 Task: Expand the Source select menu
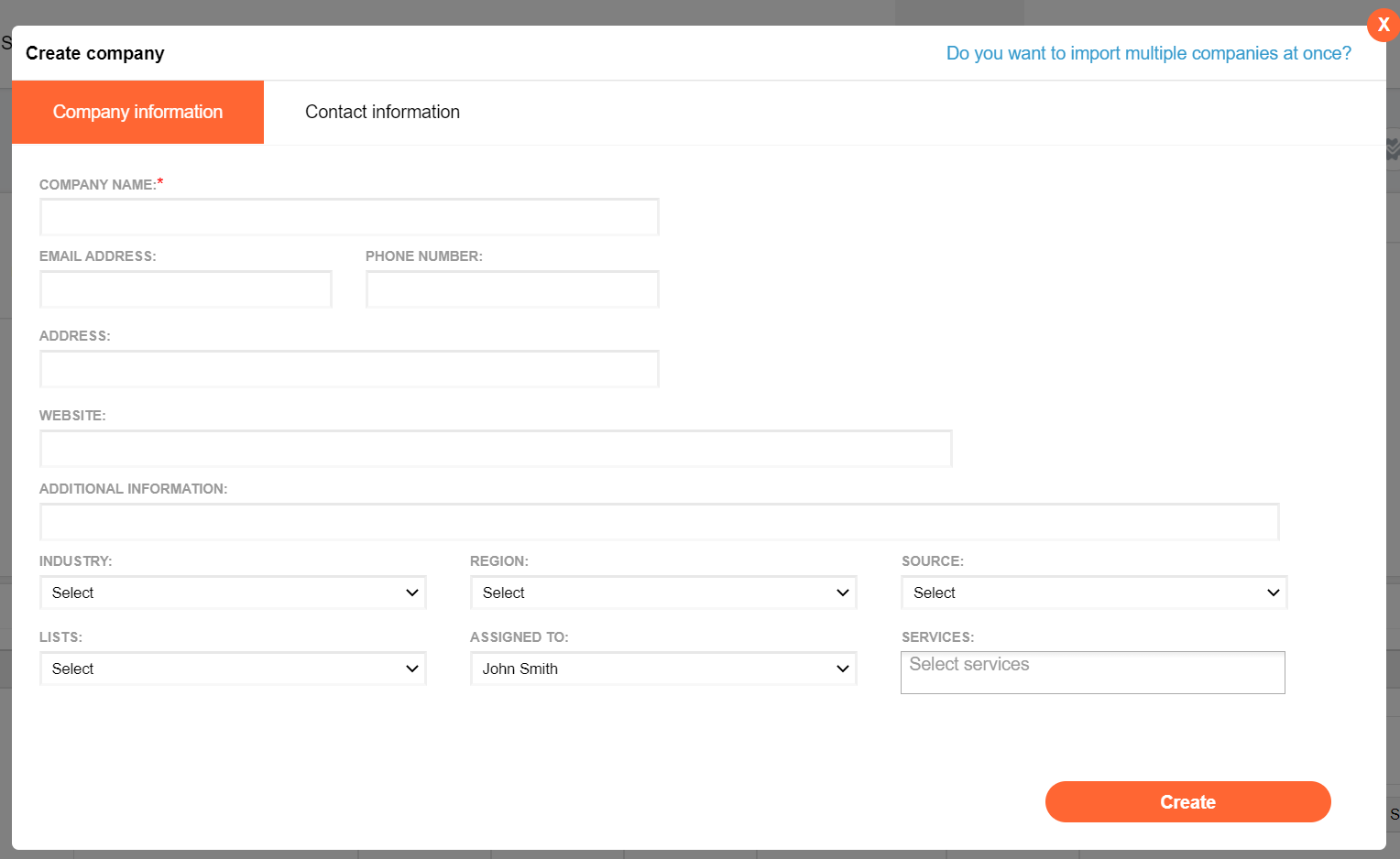click(x=1094, y=593)
